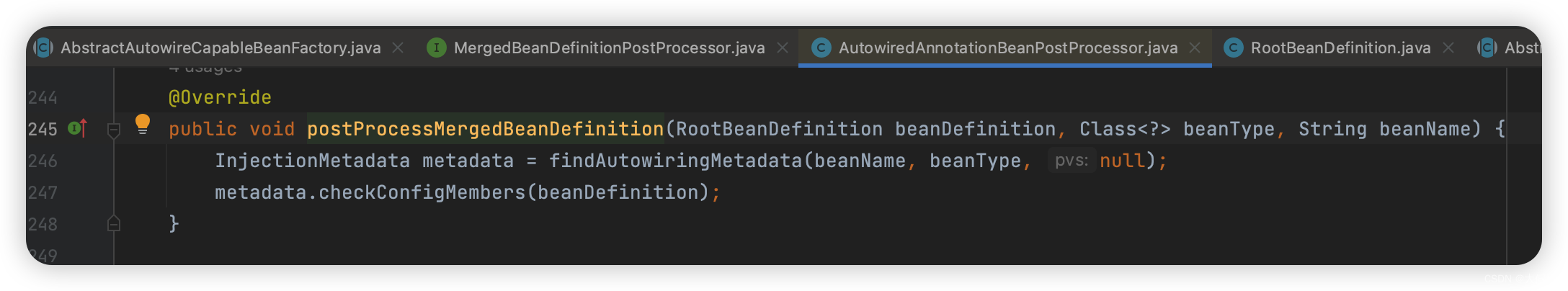Click InjectionMetadata type on line 246
1568x291 pixels.
(x=312, y=161)
